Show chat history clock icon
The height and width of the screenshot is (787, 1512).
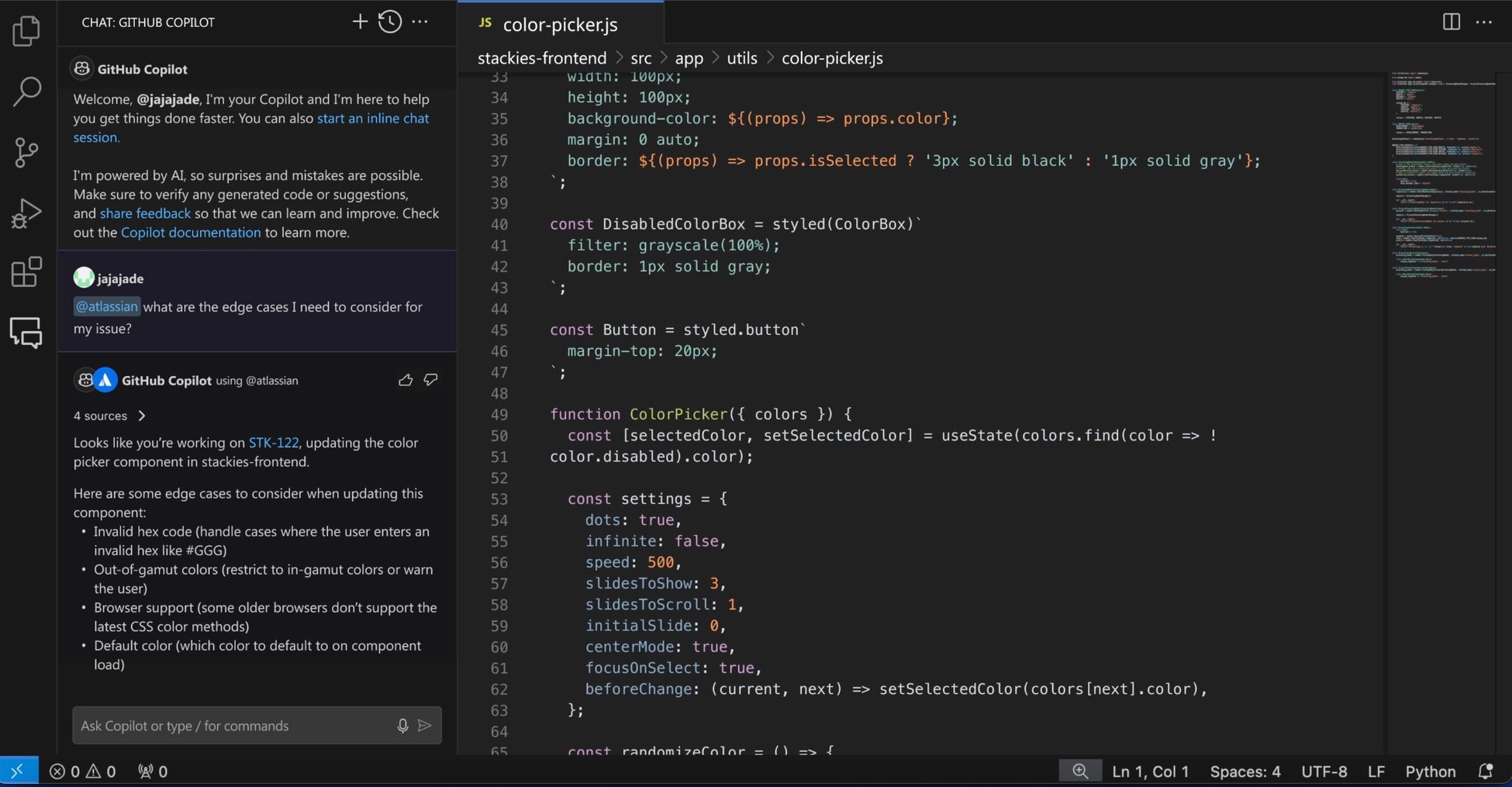coord(390,22)
